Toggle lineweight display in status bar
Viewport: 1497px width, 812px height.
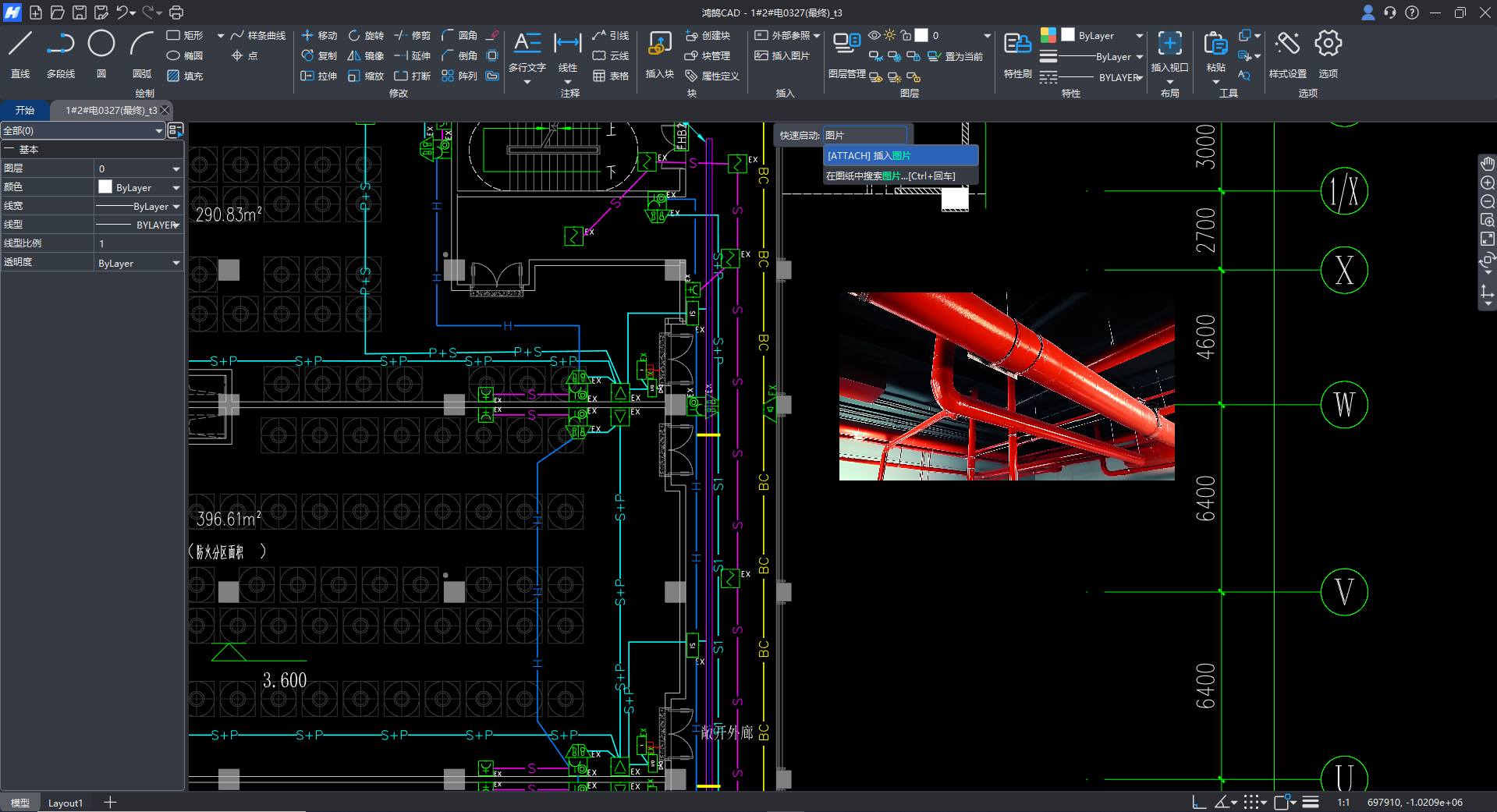tap(1311, 802)
